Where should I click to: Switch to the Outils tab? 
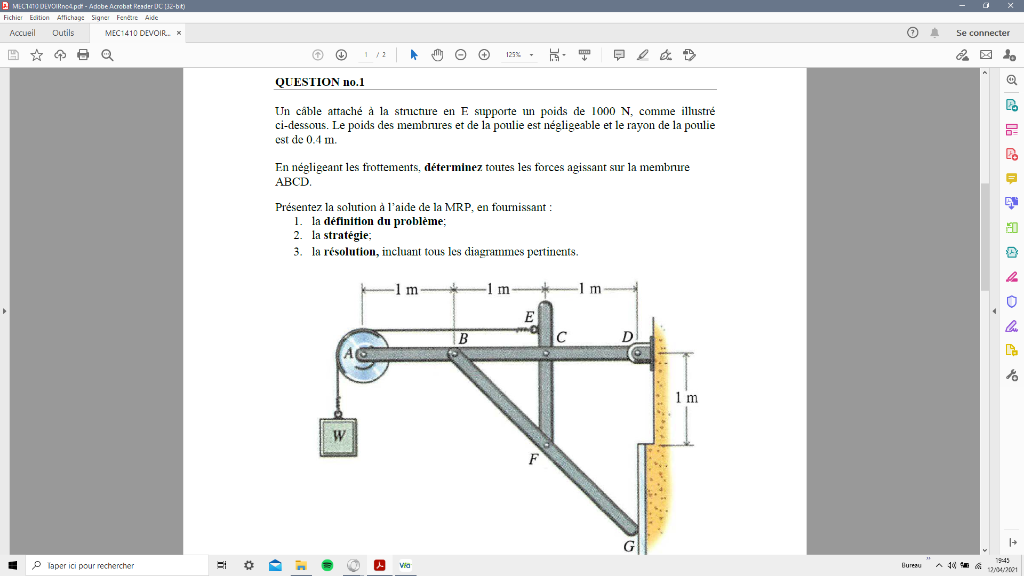tap(63, 33)
